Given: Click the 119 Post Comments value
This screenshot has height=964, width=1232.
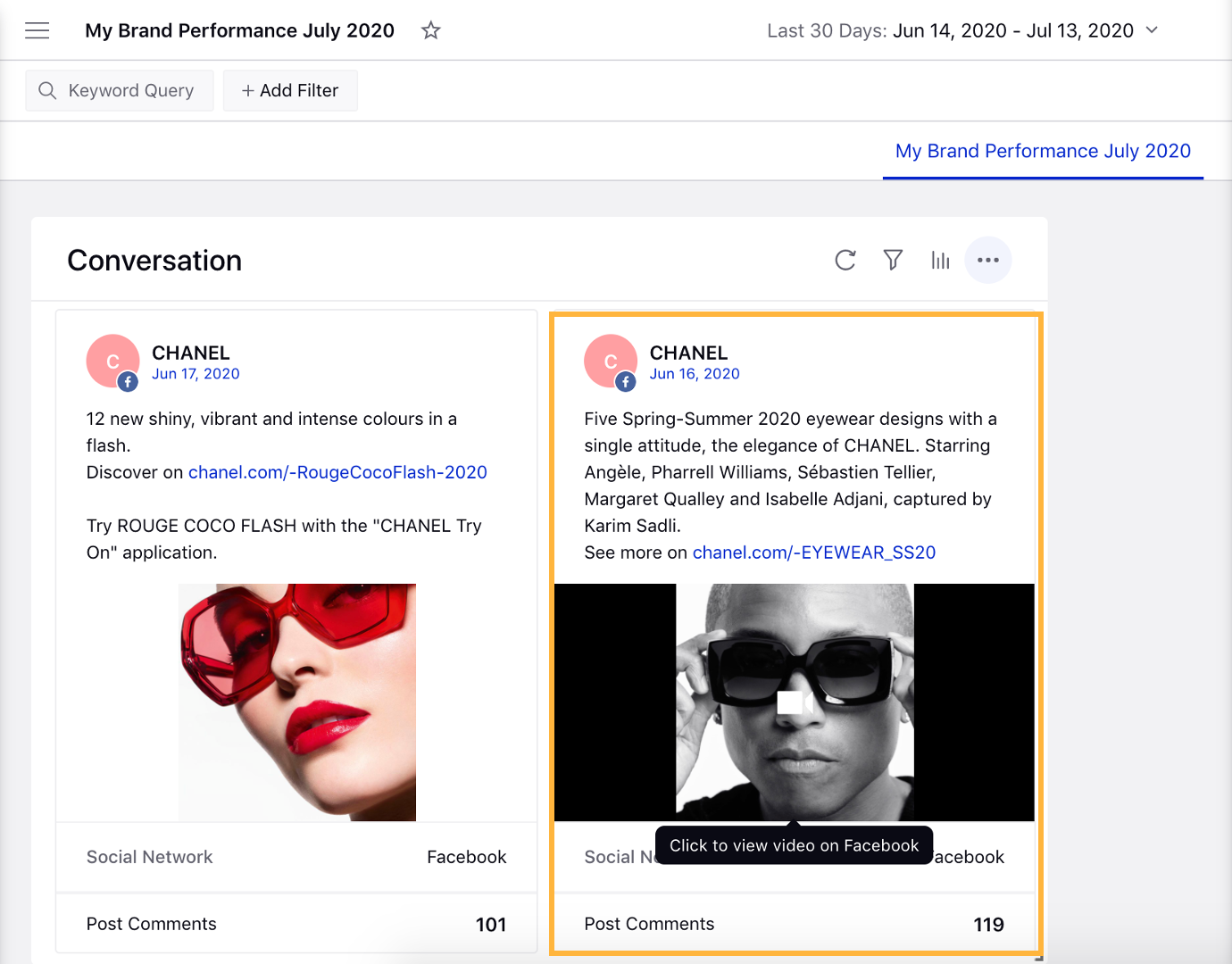Looking at the screenshot, I should [x=988, y=925].
